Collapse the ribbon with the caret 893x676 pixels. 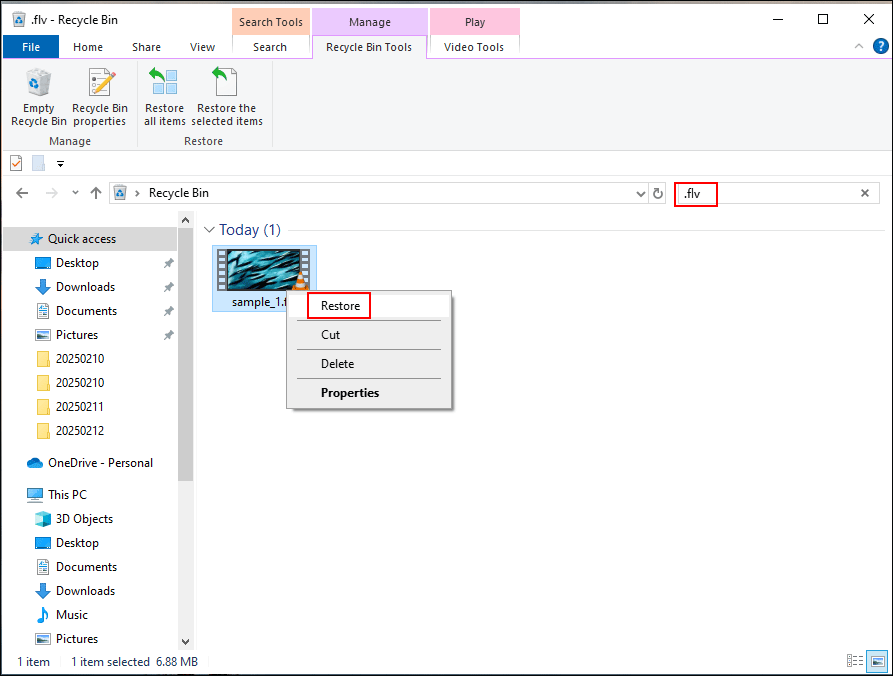click(859, 46)
